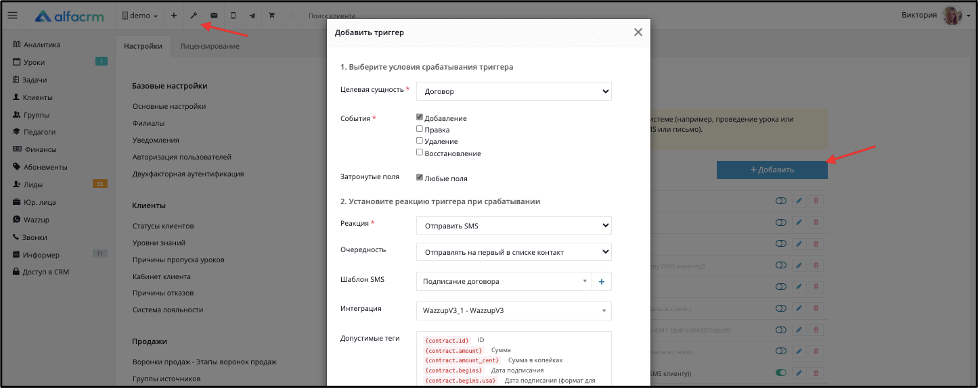Toggle the trigger row containing '4941-bb4f'
979x389 pixels.
click(x=780, y=330)
